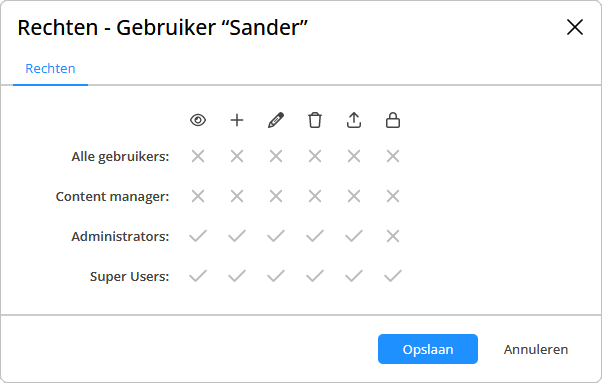Toggle lock permission for Administrators

[393, 236]
